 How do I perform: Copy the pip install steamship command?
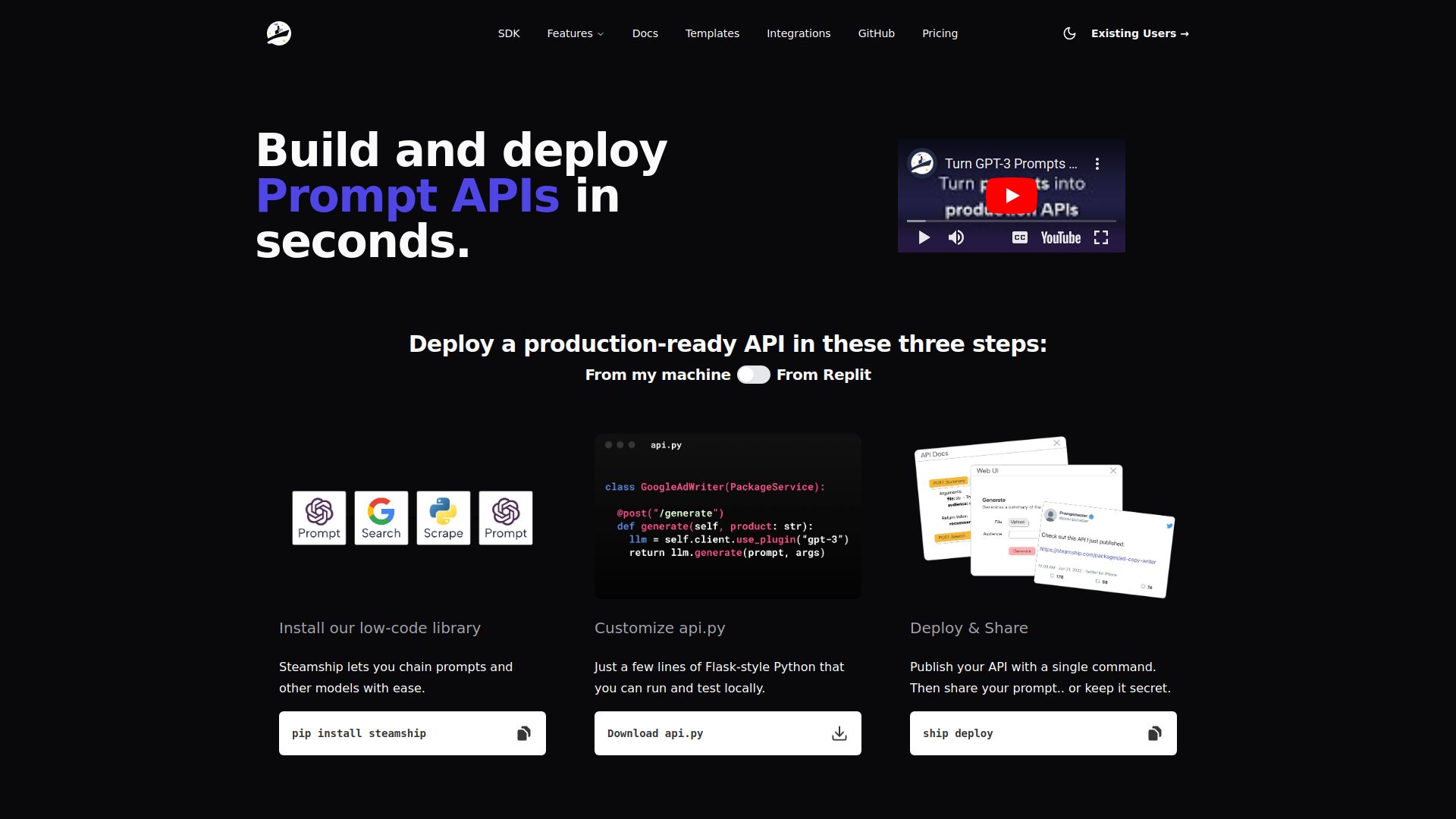click(523, 733)
